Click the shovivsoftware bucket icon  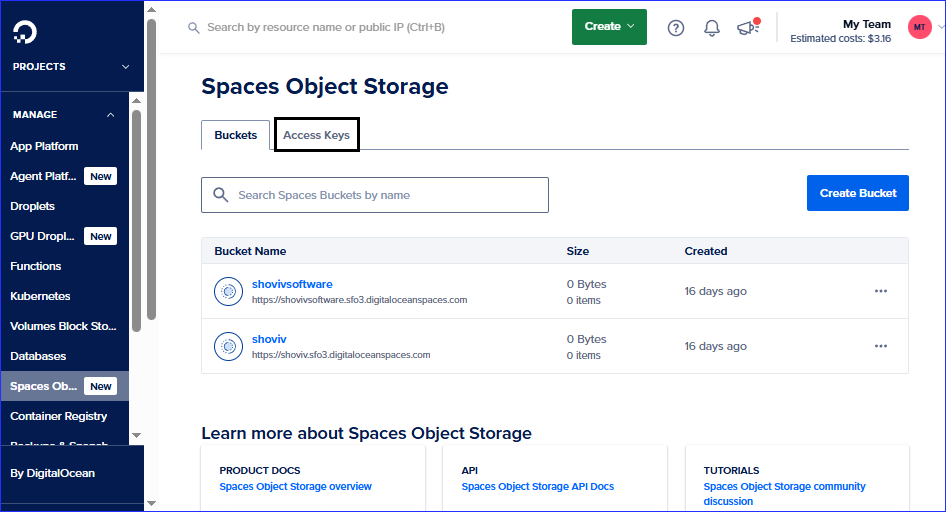tap(229, 292)
